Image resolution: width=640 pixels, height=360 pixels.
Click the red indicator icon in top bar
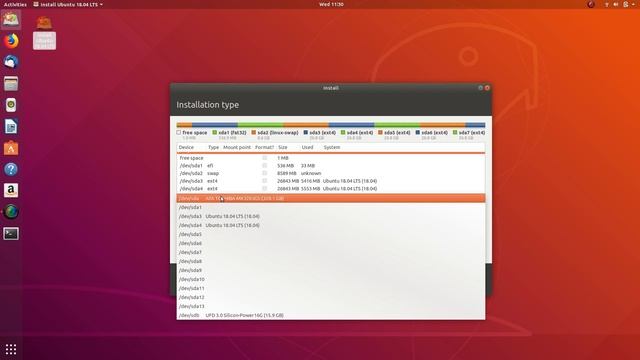click(x=591, y=4)
